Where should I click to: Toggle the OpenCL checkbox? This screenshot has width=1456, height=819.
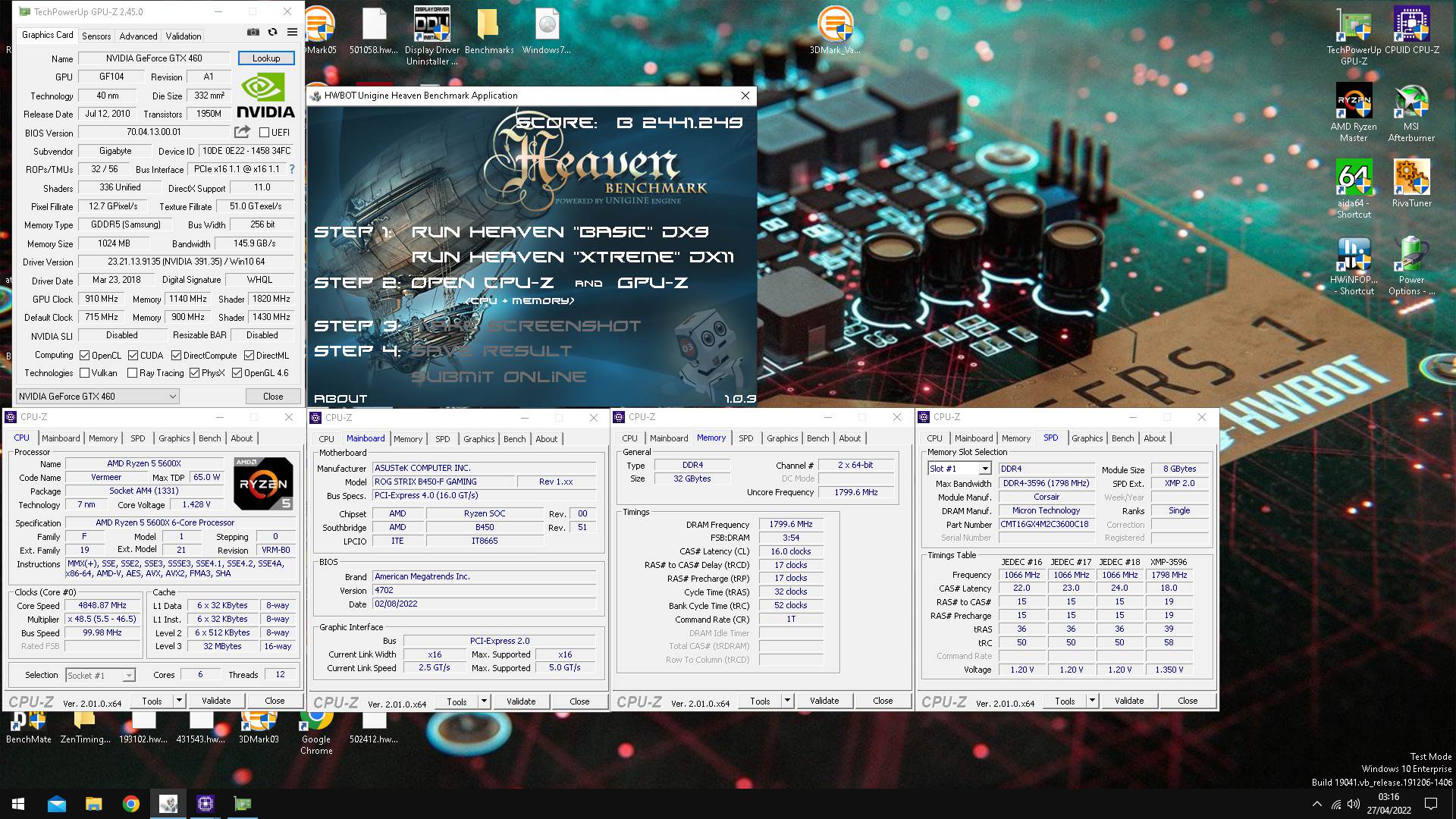tap(86, 355)
